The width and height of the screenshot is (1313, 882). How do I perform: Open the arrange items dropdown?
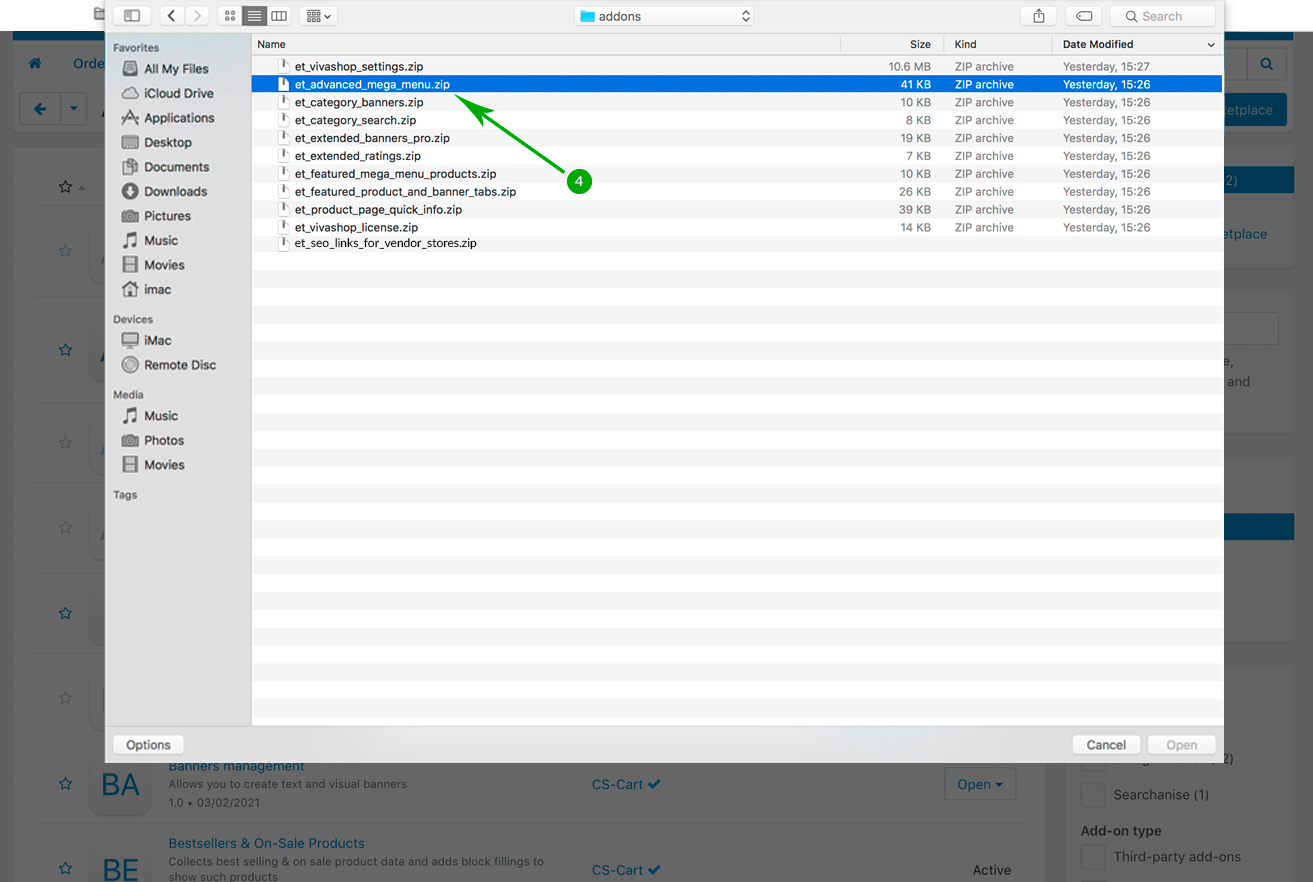click(x=318, y=16)
